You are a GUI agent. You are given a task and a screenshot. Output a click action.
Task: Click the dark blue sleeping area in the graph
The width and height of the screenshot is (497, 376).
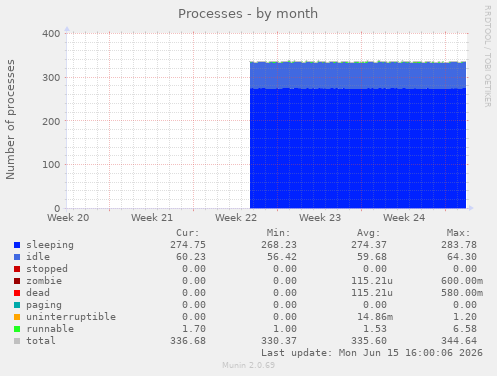pyautogui.click(x=358, y=148)
